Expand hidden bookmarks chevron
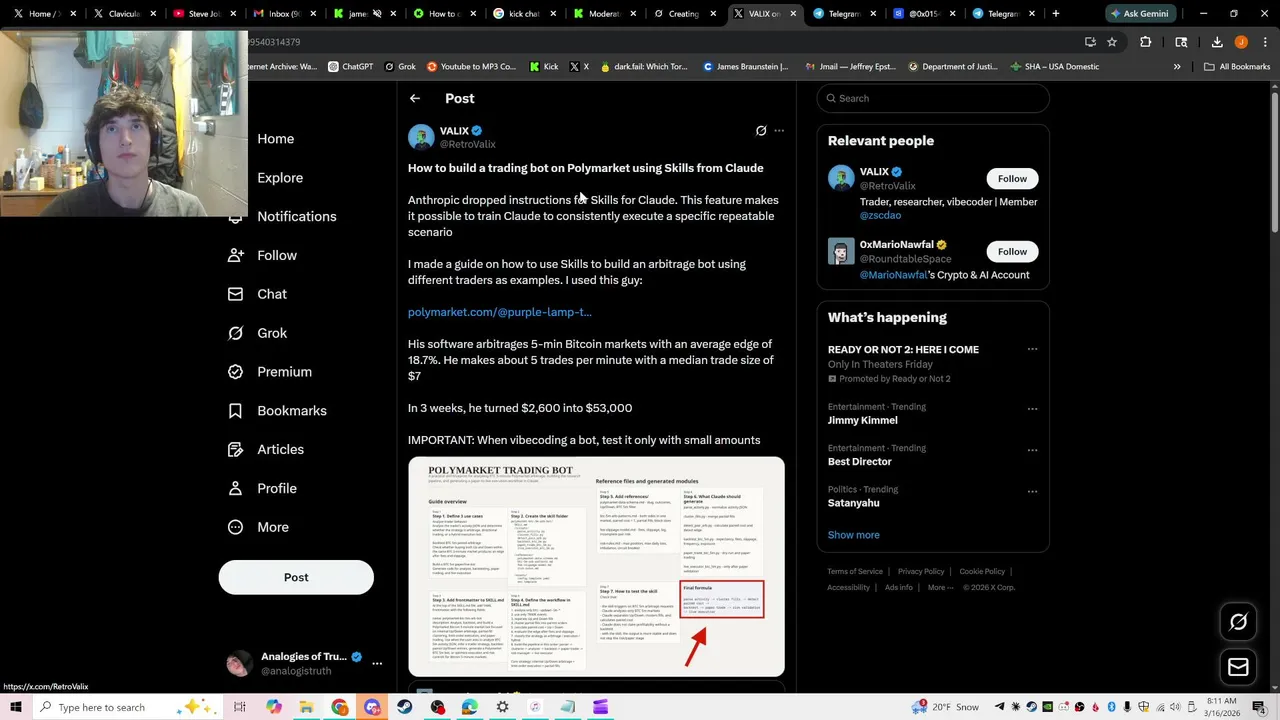Viewport: 1280px width, 720px height. [x=1177, y=67]
